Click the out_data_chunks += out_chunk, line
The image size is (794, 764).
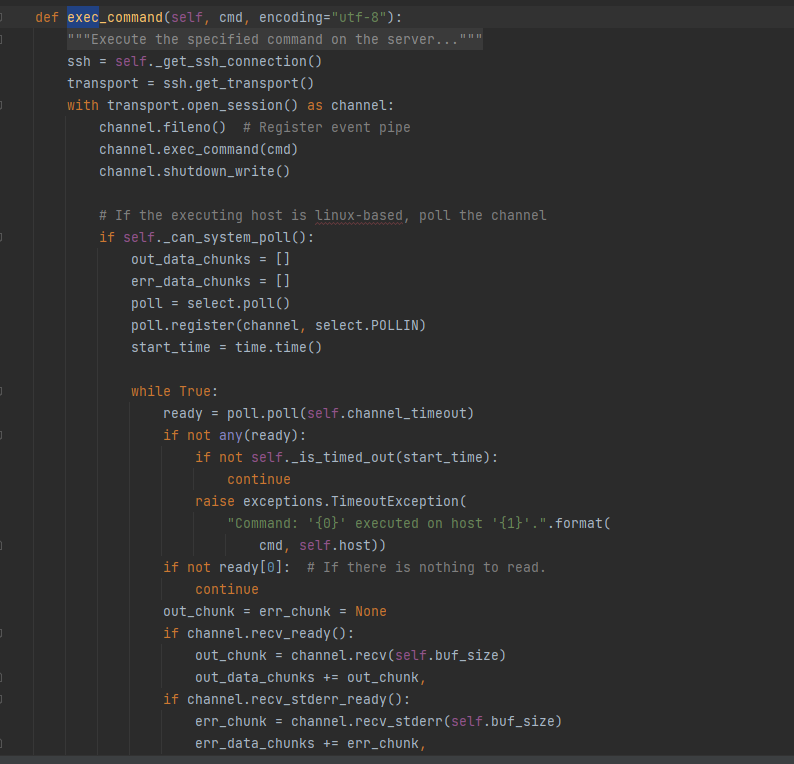point(310,678)
